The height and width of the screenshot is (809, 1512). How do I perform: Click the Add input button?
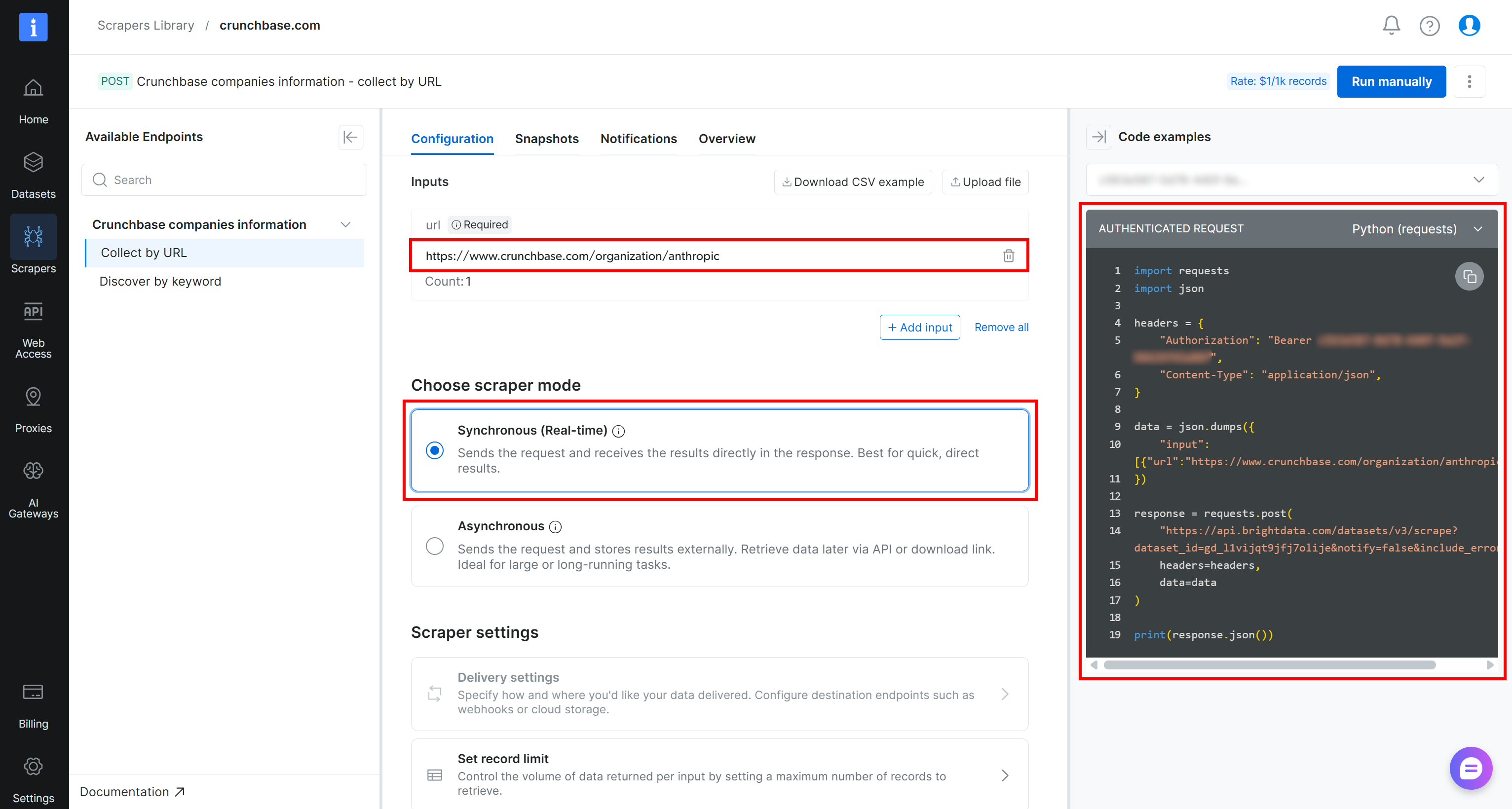920,328
